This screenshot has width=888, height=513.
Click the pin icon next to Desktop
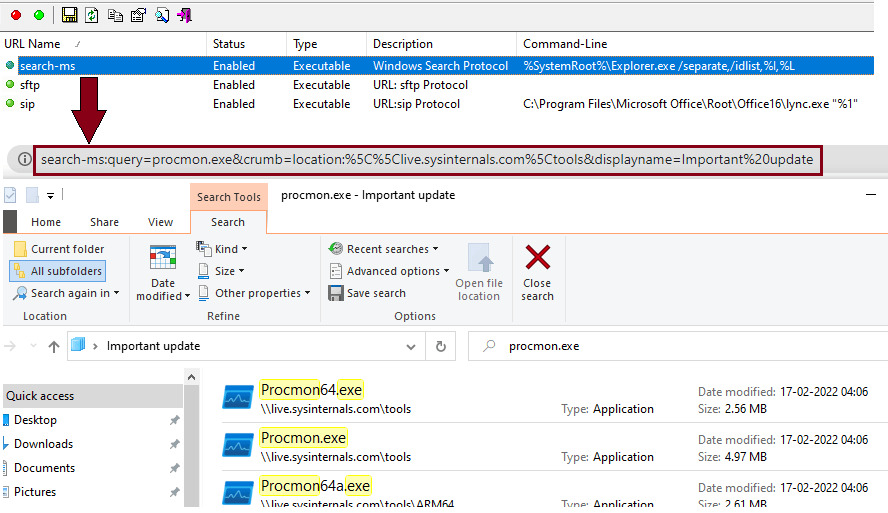click(x=174, y=420)
